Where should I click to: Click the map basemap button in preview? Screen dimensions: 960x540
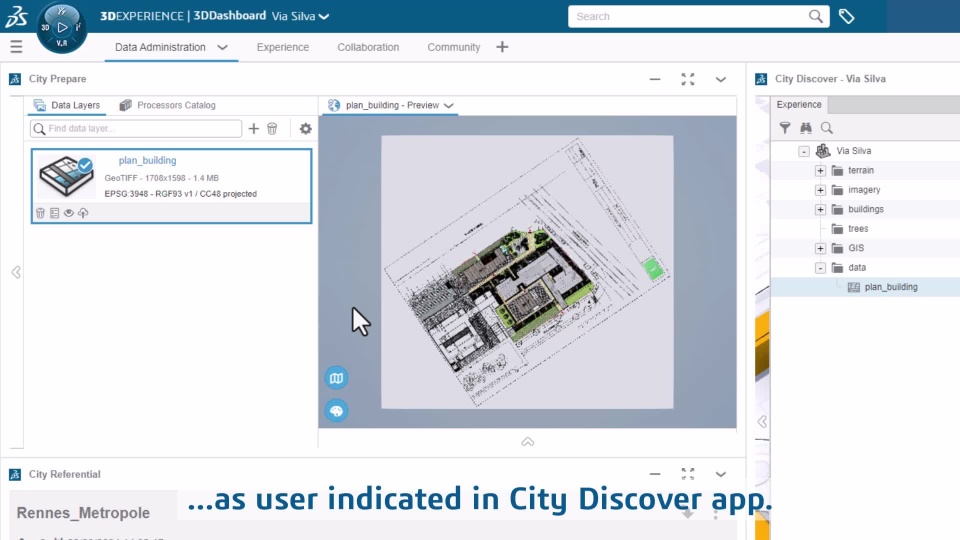coord(336,378)
